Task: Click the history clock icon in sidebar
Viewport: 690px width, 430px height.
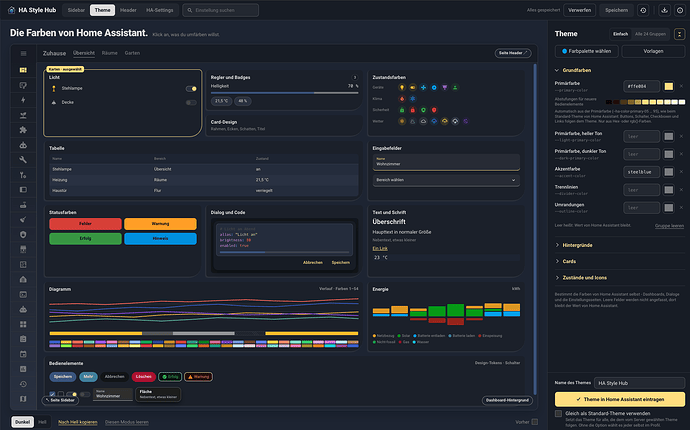Action: pyautogui.click(x=23, y=384)
